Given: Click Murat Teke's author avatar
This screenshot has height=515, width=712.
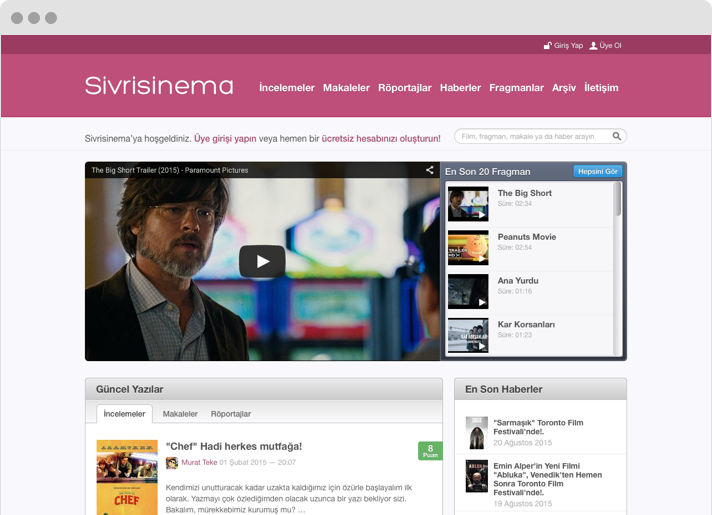Looking at the screenshot, I should (x=172, y=463).
